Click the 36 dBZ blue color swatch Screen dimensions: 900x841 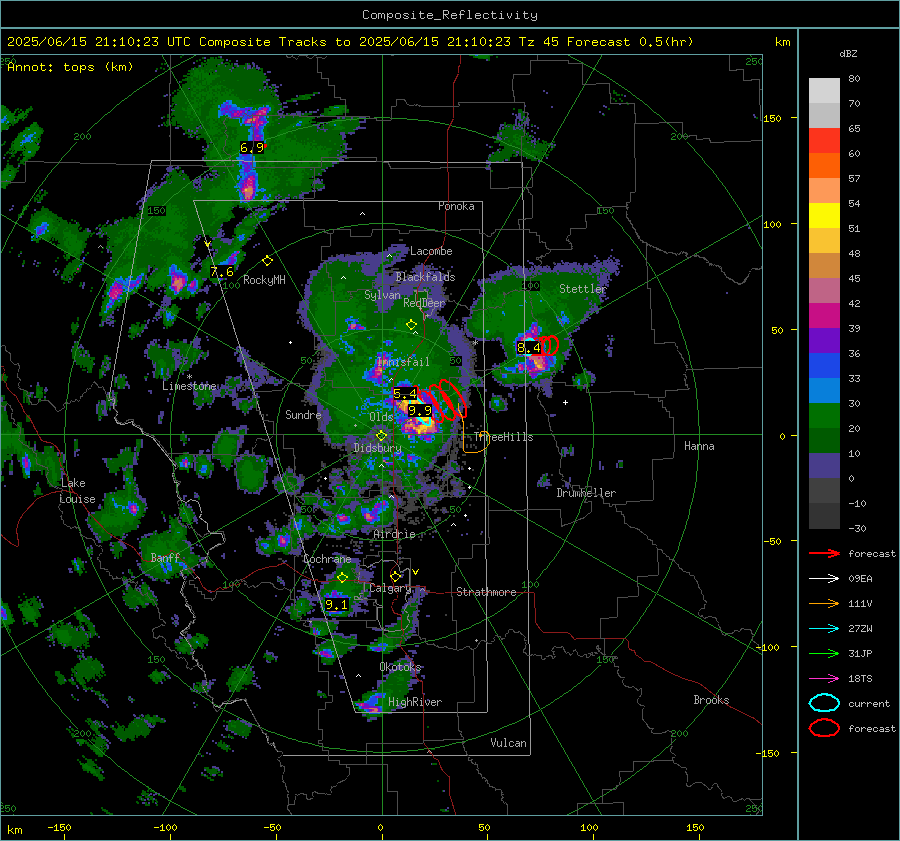[824, 366]
